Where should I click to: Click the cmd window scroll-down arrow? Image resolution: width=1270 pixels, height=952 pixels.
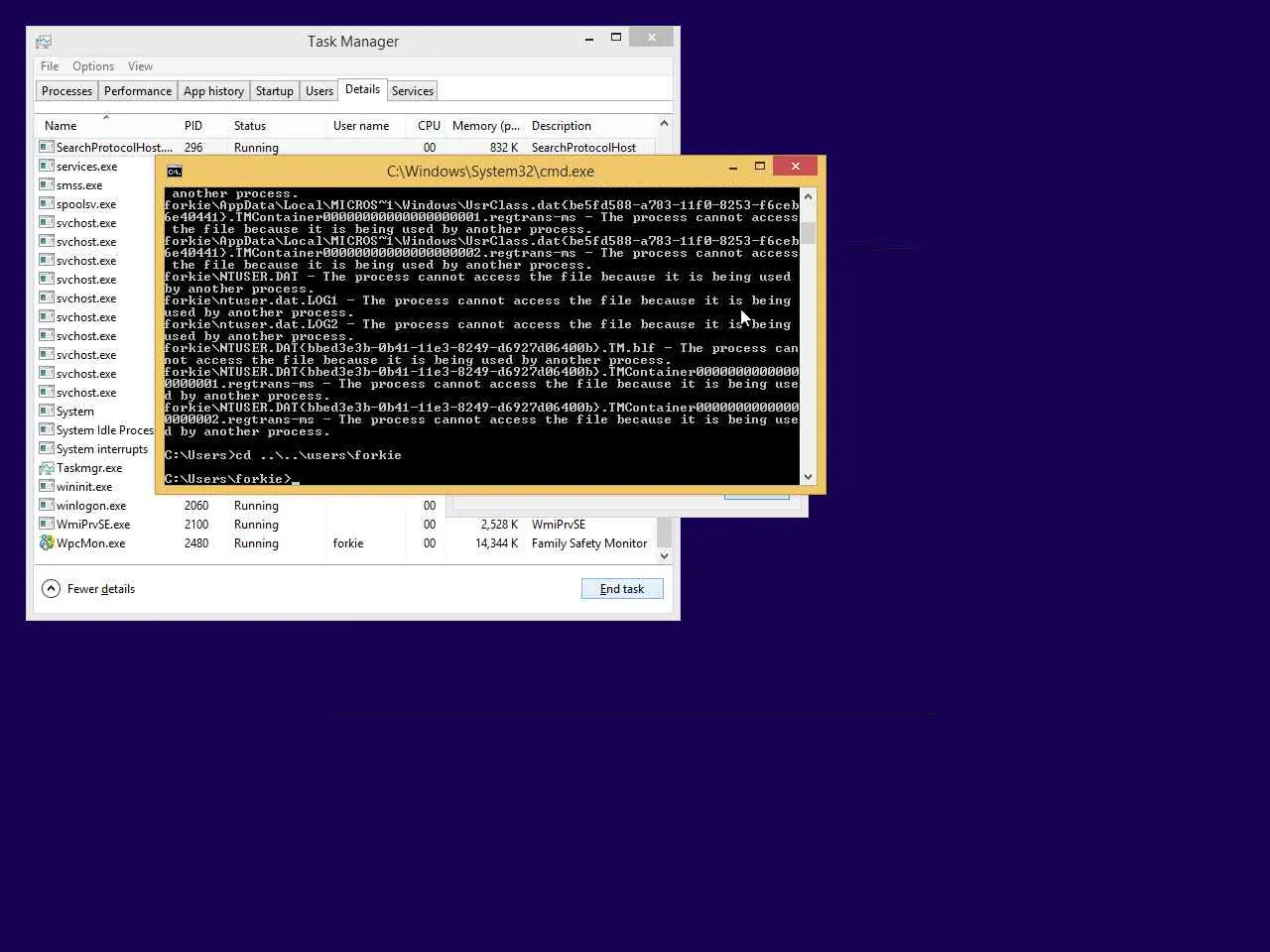(x=808, y=477)
